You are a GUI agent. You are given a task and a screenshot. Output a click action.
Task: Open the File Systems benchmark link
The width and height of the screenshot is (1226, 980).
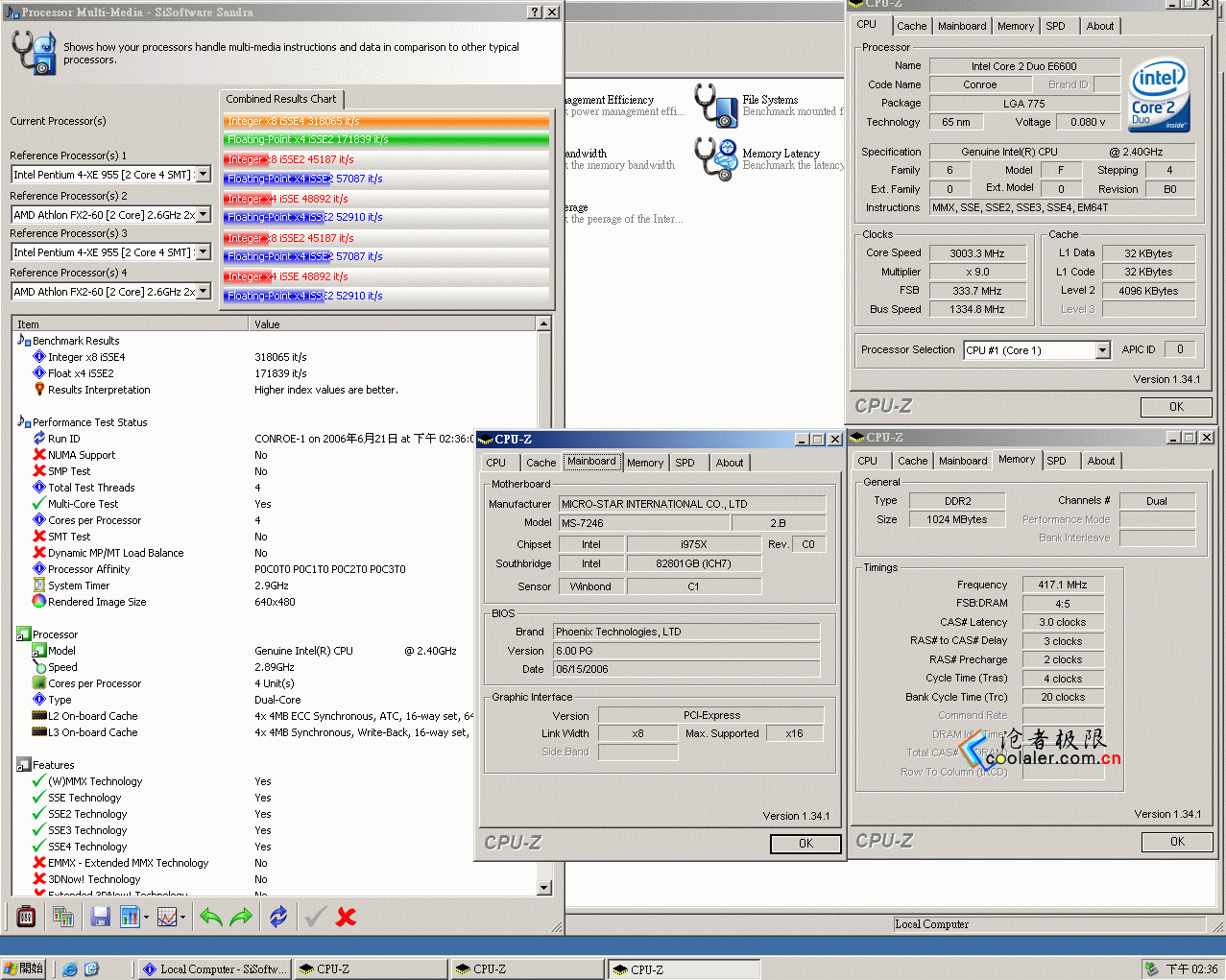(x=770, y=100)
